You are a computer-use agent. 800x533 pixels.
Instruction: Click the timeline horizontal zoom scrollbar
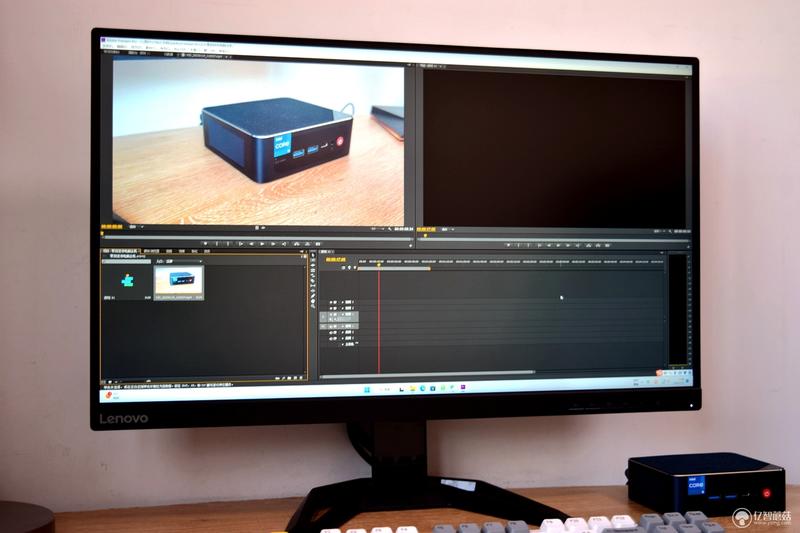[428, 373]
